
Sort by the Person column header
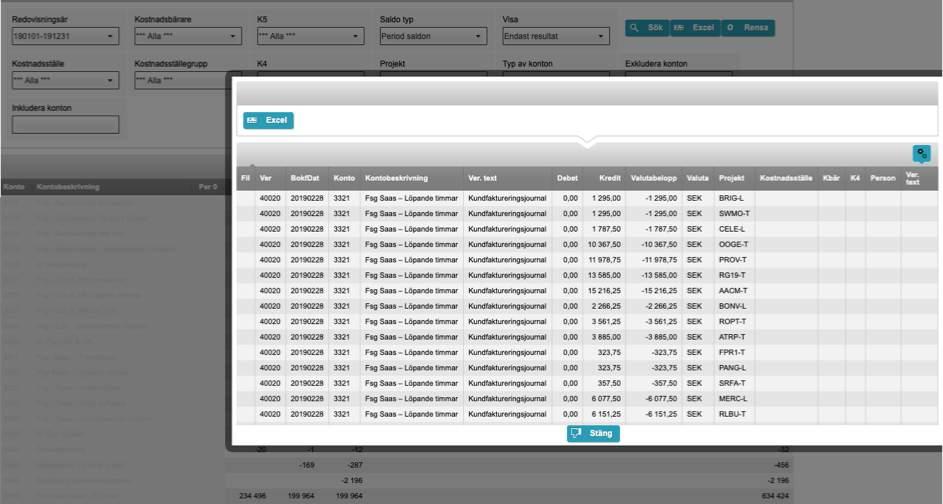coord(882,178)
